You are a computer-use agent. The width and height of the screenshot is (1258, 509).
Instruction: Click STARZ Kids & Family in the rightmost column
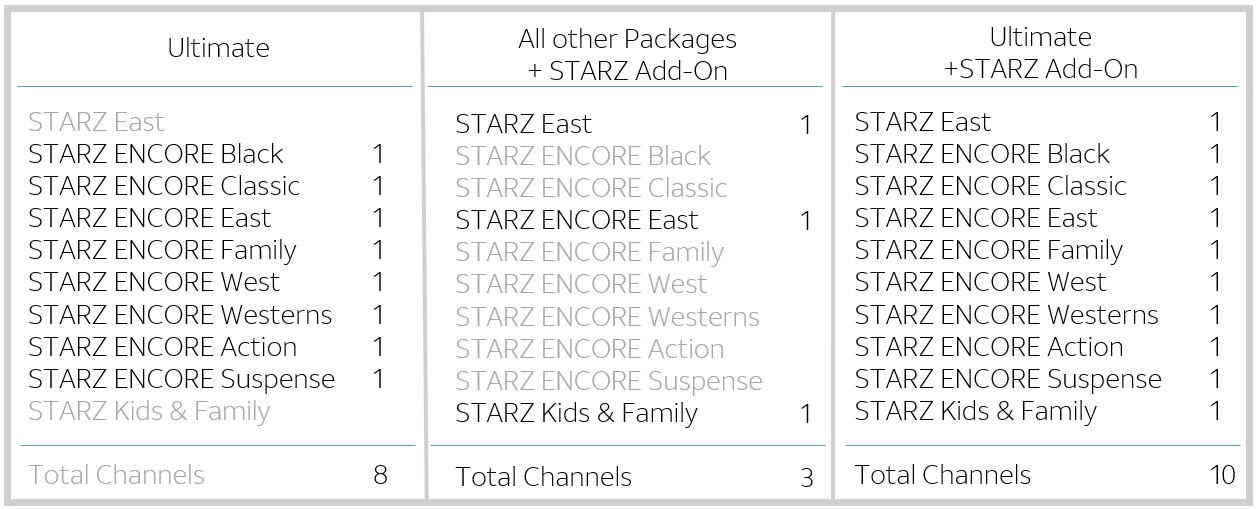pyautogui.click(x=975, y=411)
